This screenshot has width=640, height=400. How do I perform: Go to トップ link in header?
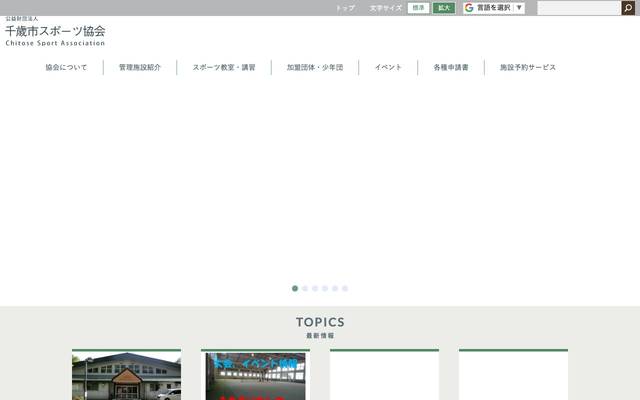(345, 8)
